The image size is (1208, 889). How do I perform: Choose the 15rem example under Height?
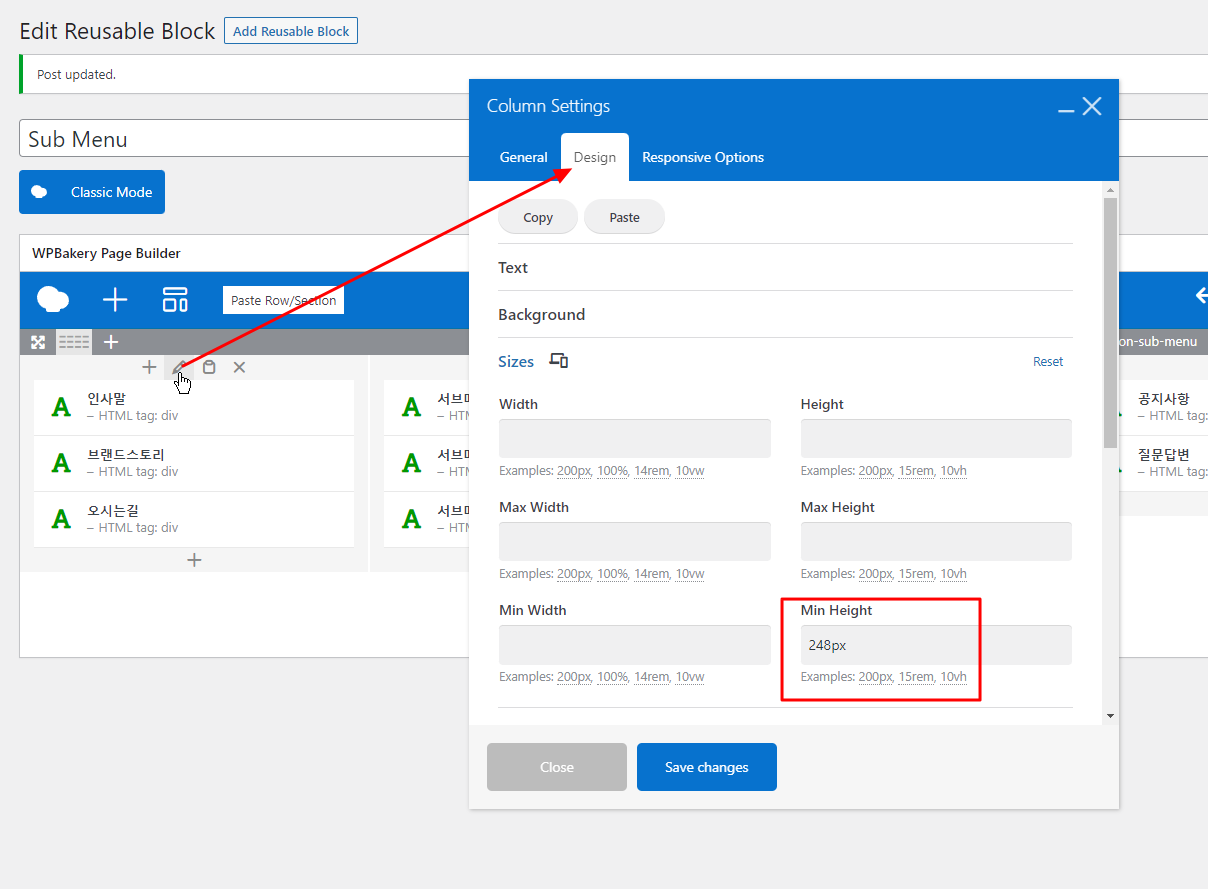[915, 471]
